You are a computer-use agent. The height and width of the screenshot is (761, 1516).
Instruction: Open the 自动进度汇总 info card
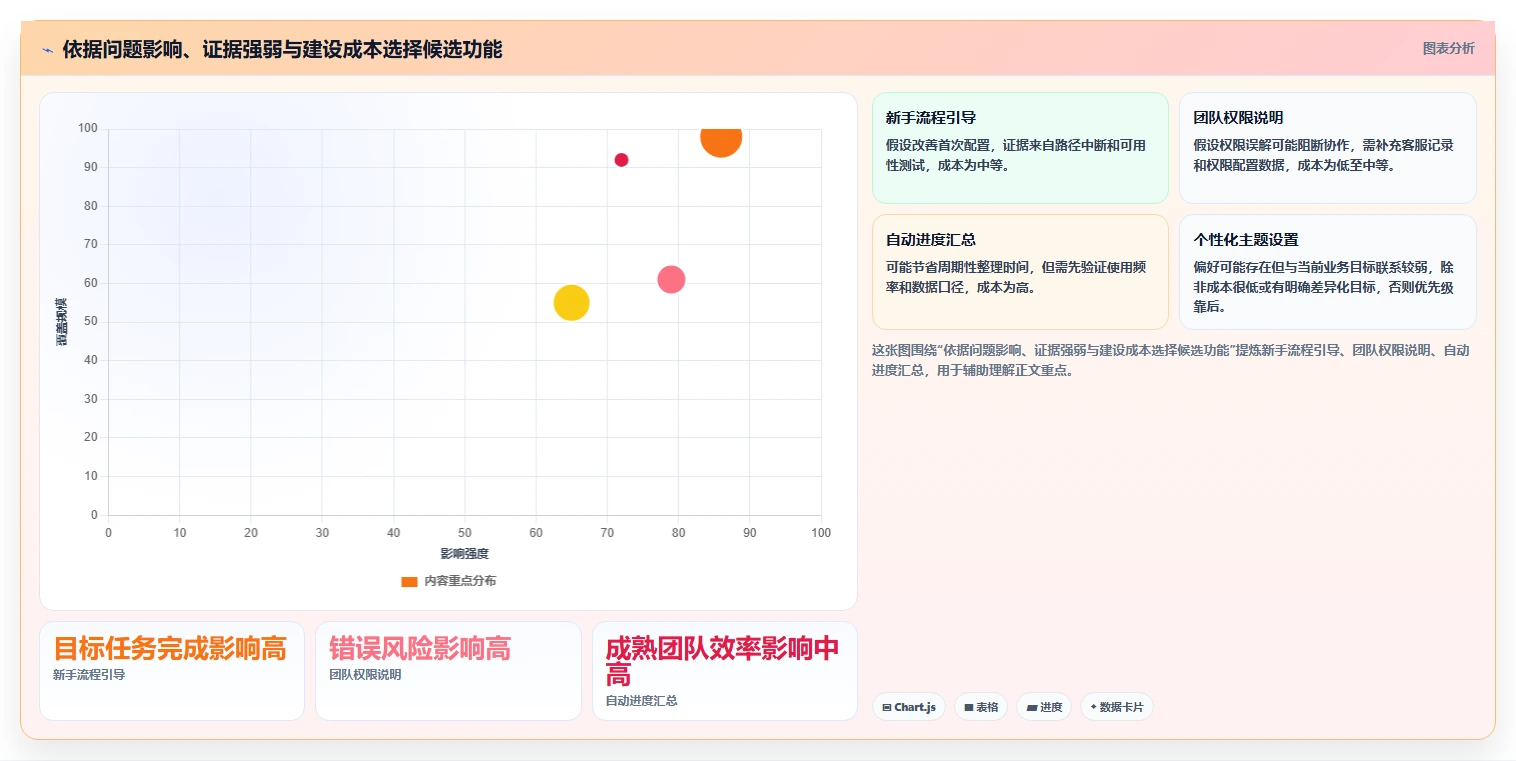(1020, 272)
